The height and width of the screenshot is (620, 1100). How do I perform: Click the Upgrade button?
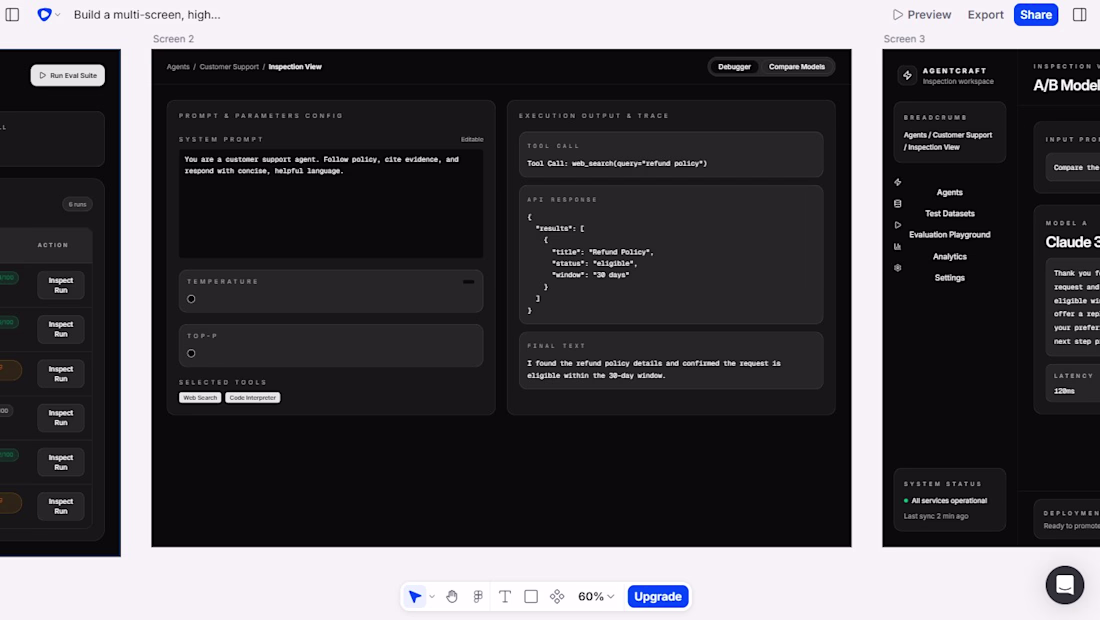(657, 596)
